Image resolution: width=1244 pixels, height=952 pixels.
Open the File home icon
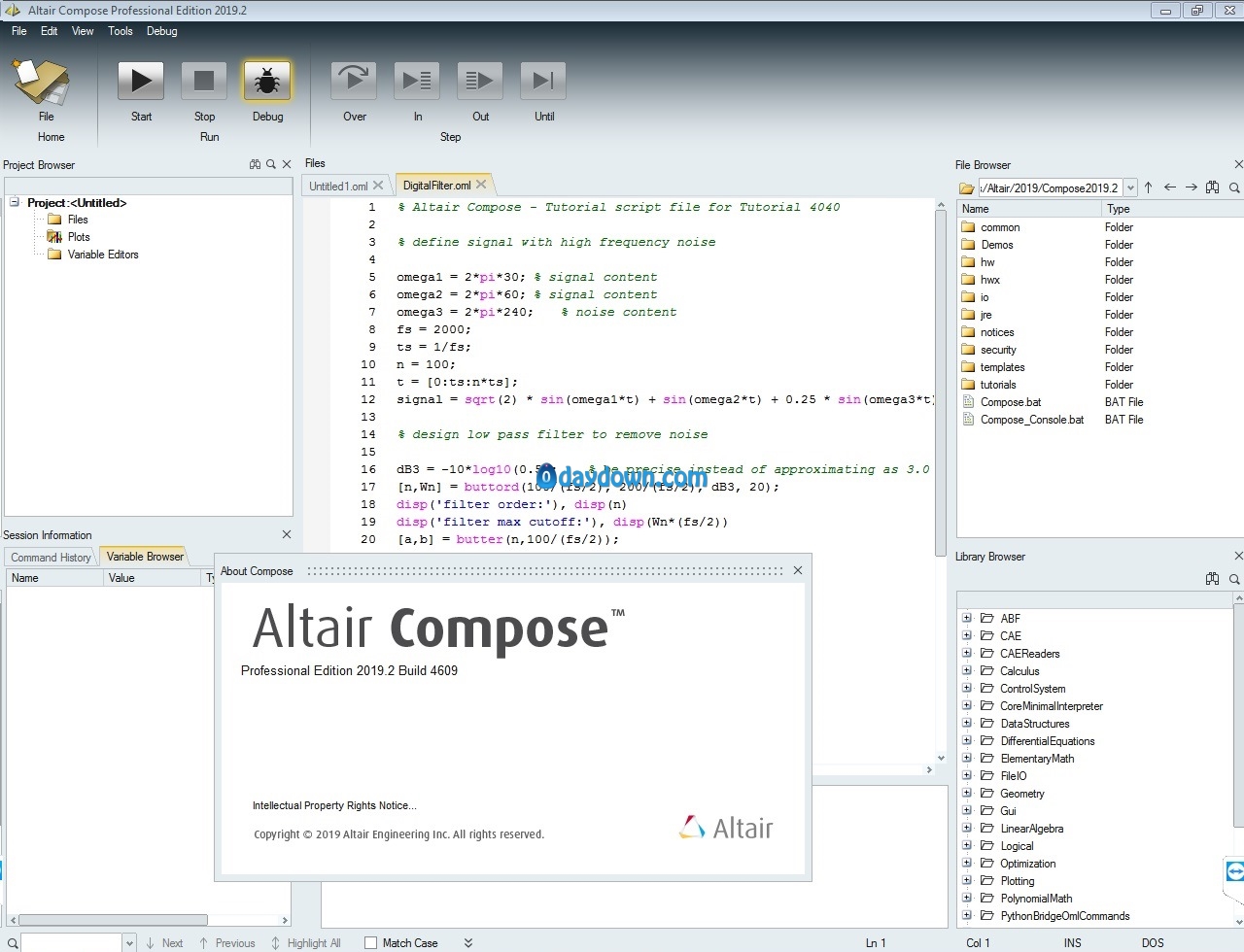[41, 83]
